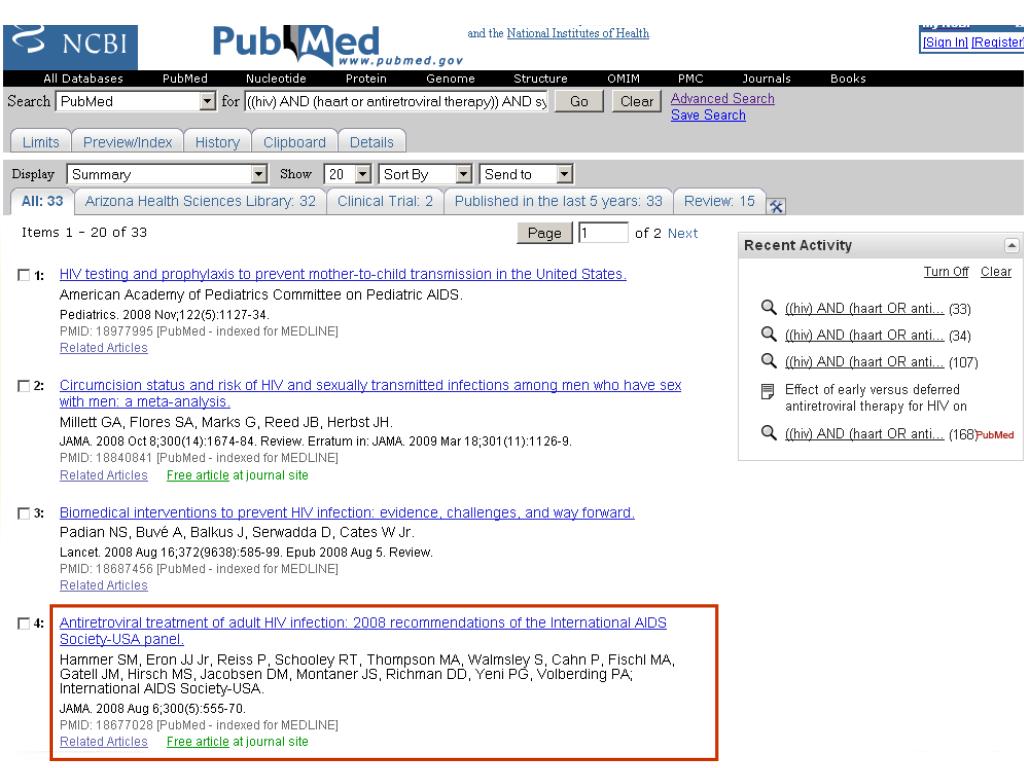Viewport: 1024px width, 768px height.
Task: Click the Clear search button
Action: click(636, 101)
